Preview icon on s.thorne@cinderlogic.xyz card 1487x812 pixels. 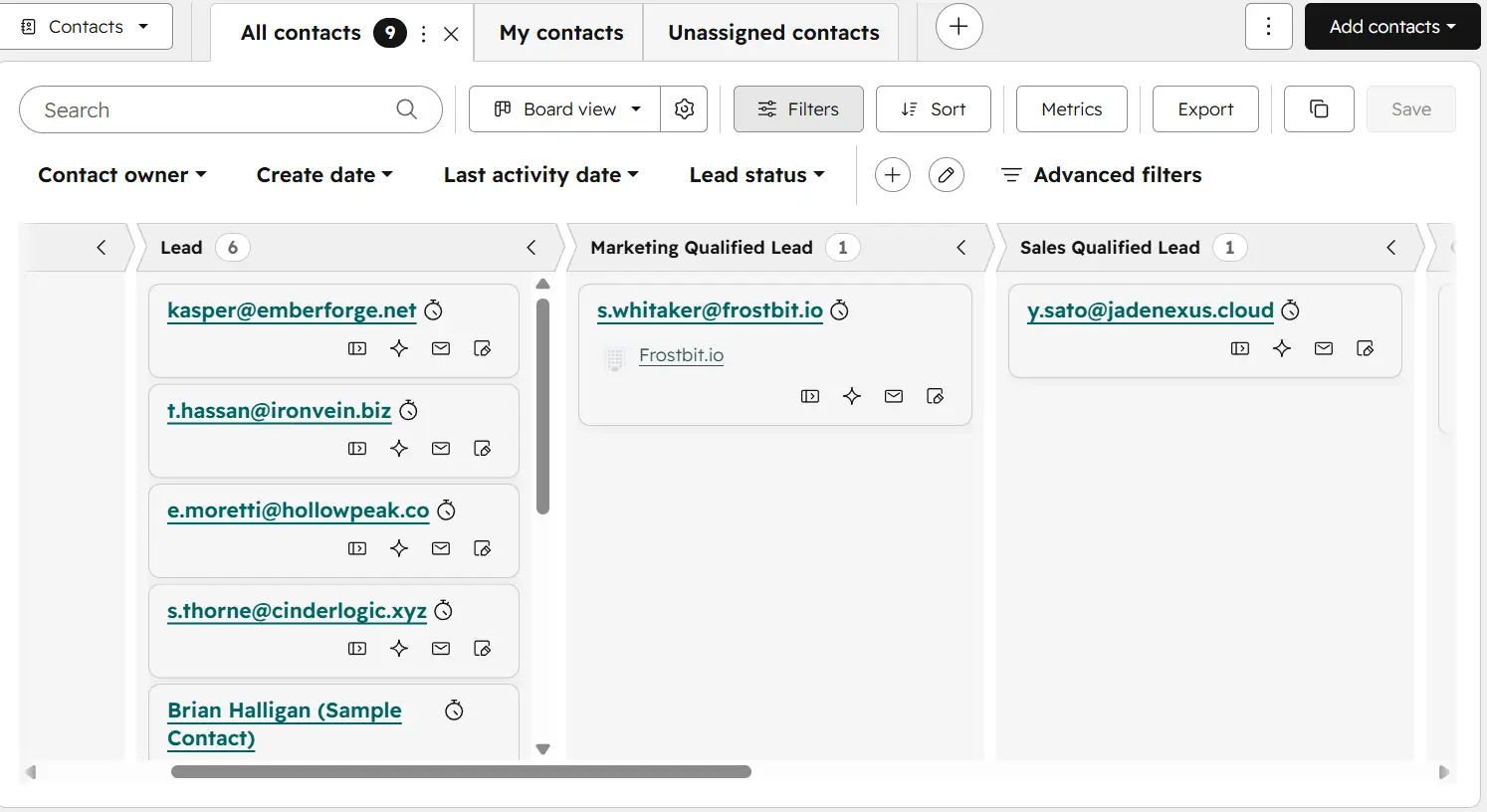pos(357,649)
